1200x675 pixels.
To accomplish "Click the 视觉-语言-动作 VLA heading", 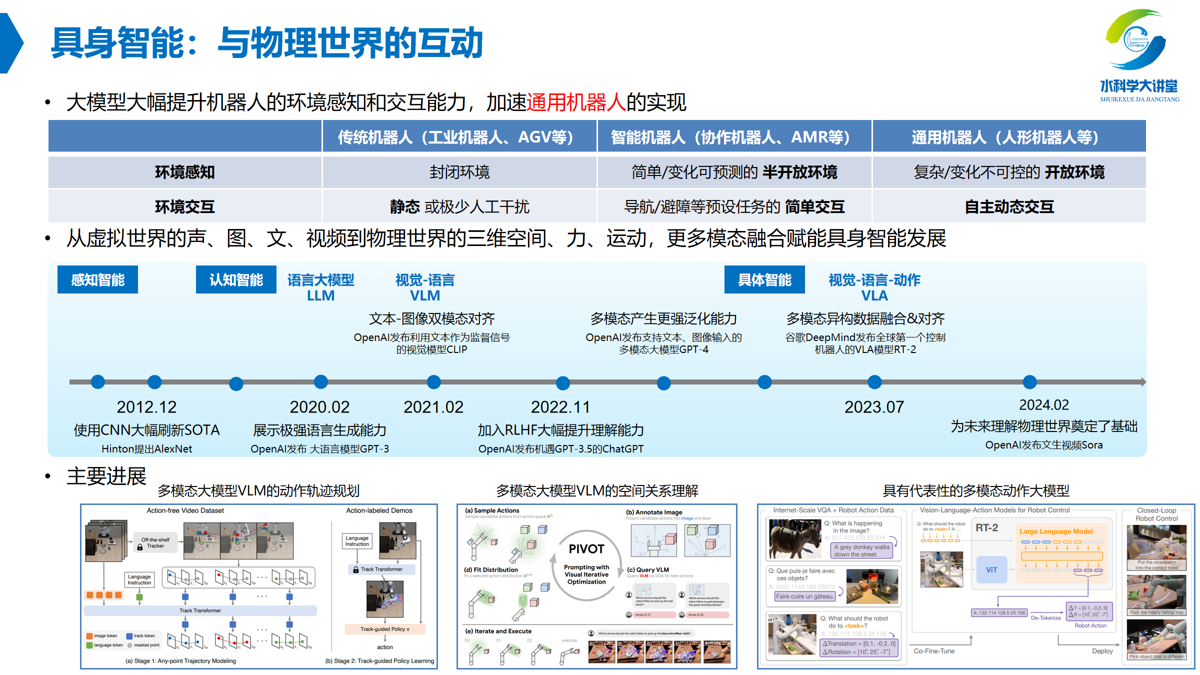I will [x=874, y=288].
